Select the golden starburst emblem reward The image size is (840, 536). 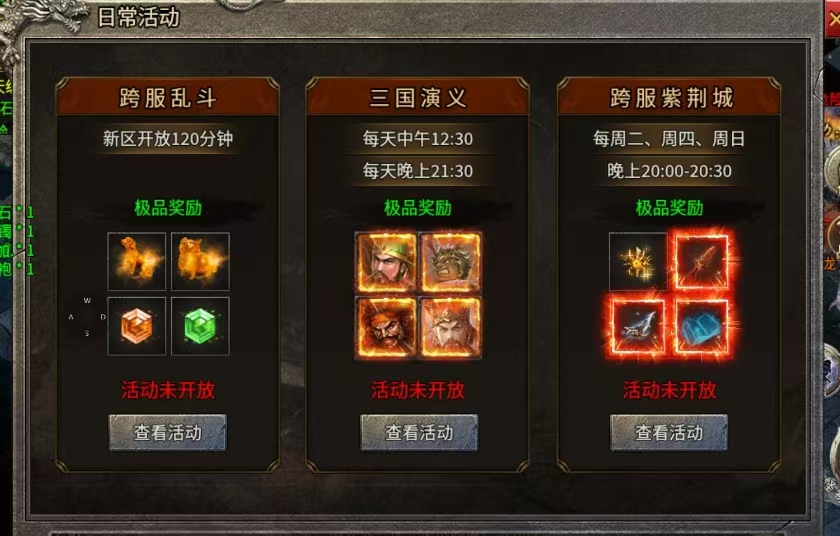638,261
